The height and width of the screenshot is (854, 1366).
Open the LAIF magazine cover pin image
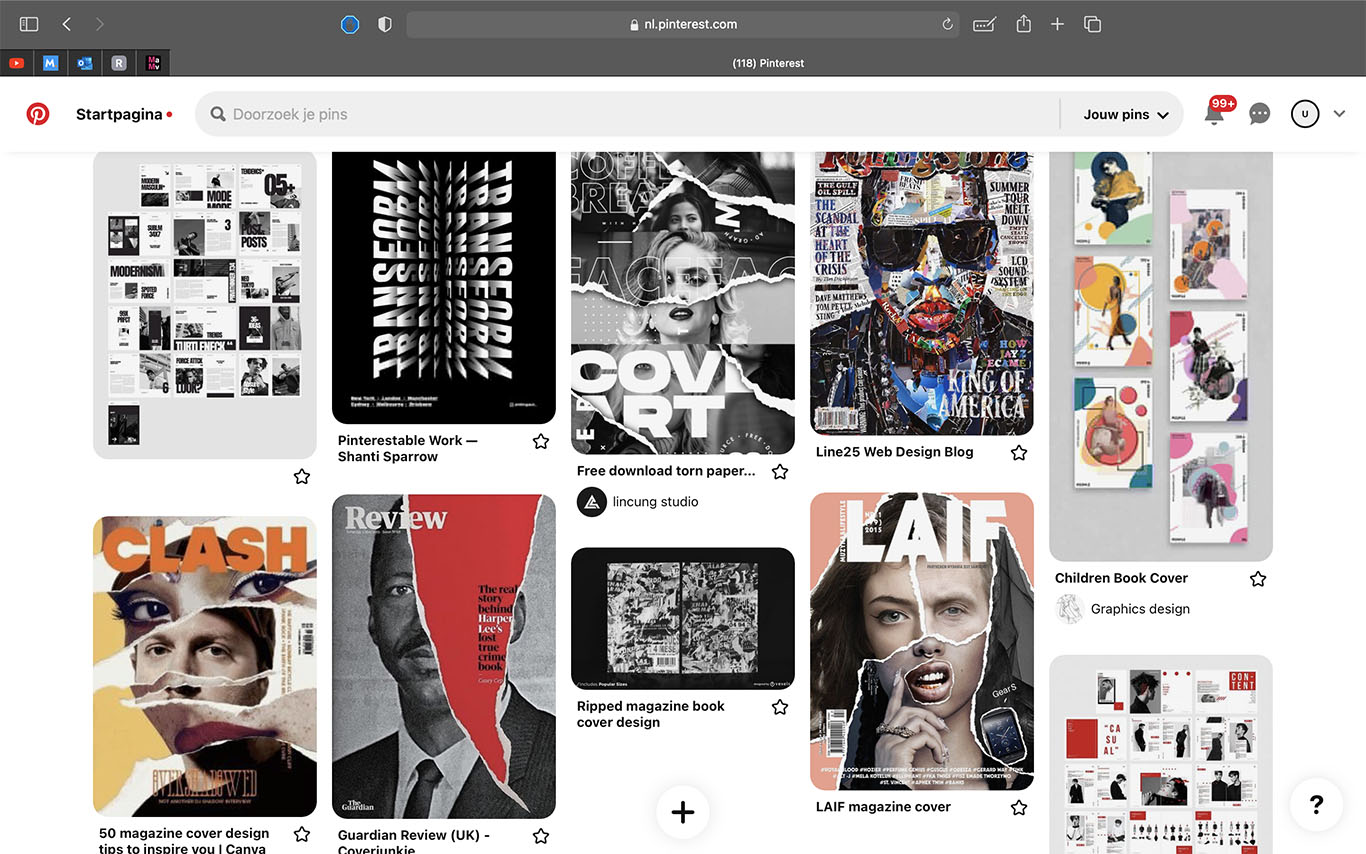click(x=922, y=641)
